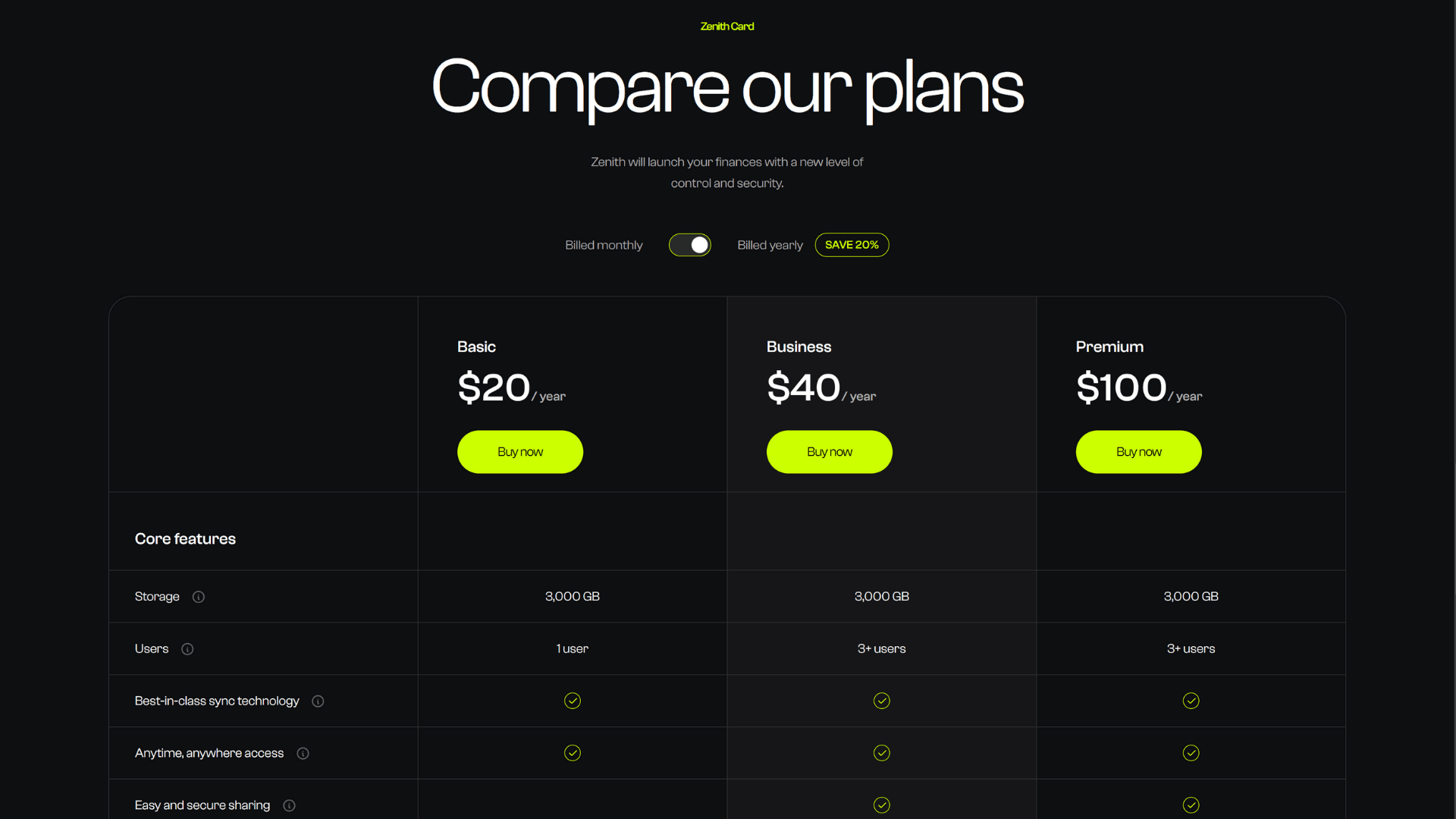The image size is (1456, 819).
Task: Click Basic plan sync technology checkmark icon
Action: coord(573,701)
